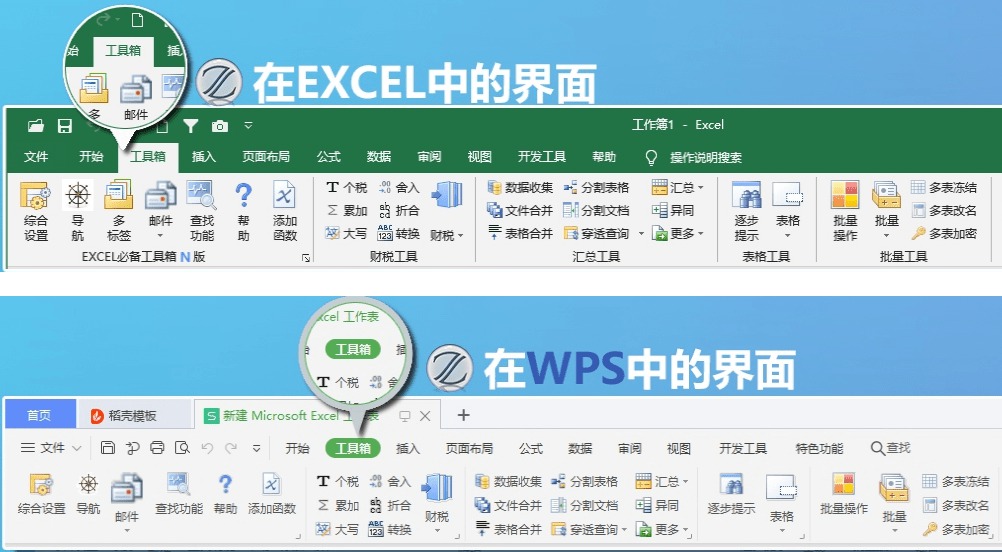The image size is (1002, 552).
Task: Click the camera icon in Excel title bar
Action: tap(220, 126)
